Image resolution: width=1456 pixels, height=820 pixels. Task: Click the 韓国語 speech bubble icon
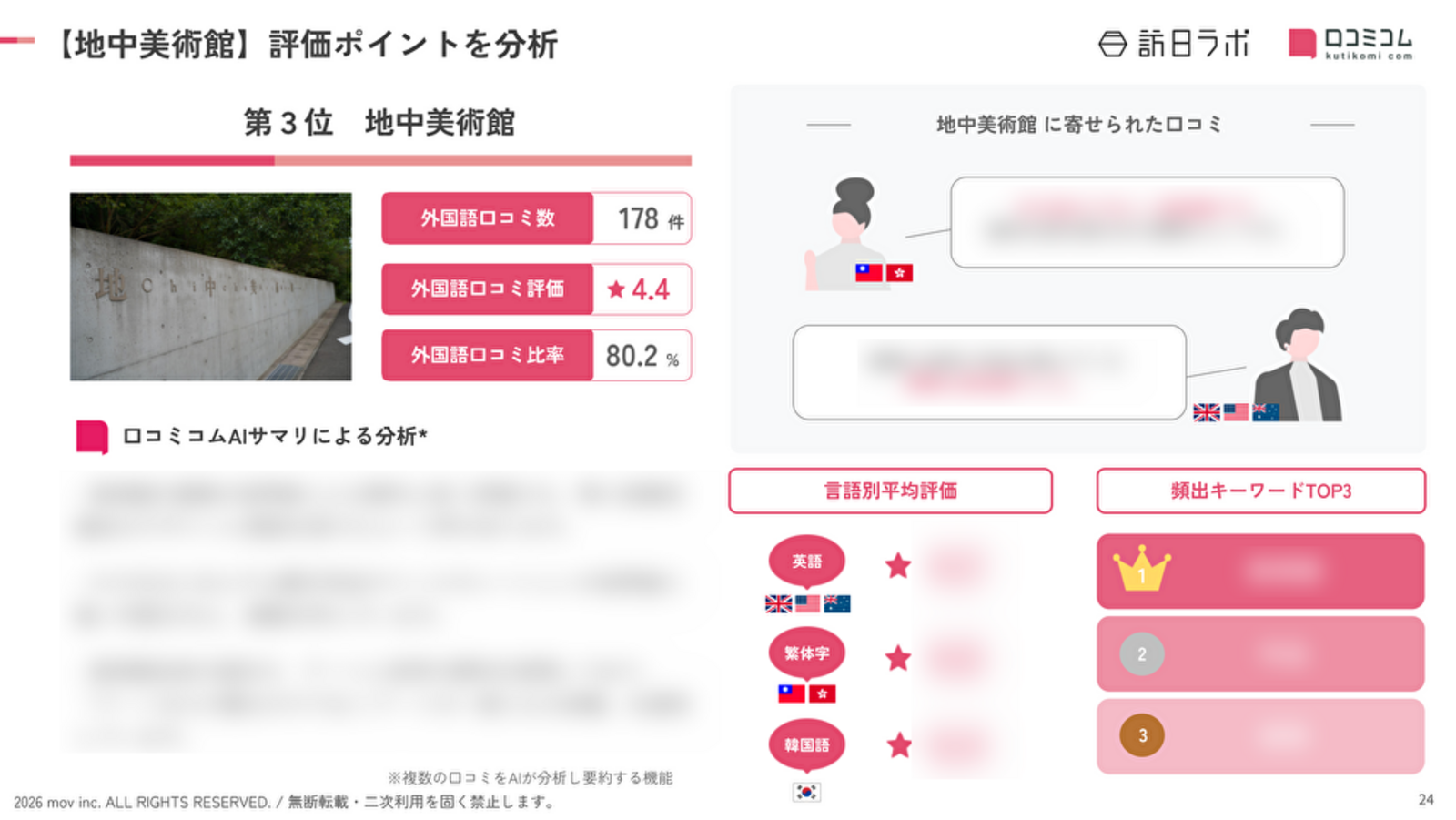tap(806, 745)
